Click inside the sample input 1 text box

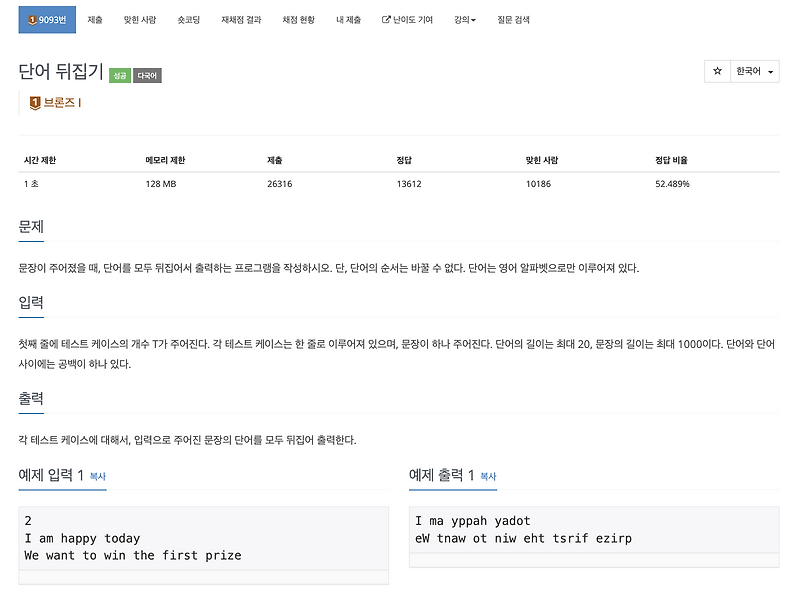click(x=200, y=540)
